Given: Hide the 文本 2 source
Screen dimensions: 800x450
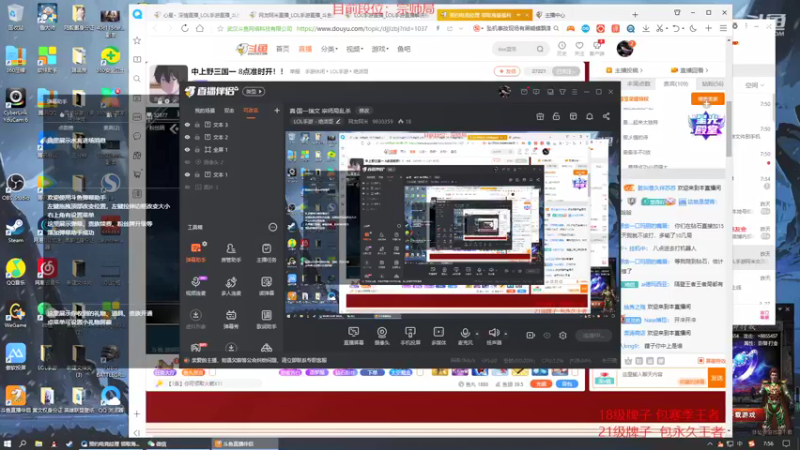Looking at the screenshot, I should coord(187,137).
